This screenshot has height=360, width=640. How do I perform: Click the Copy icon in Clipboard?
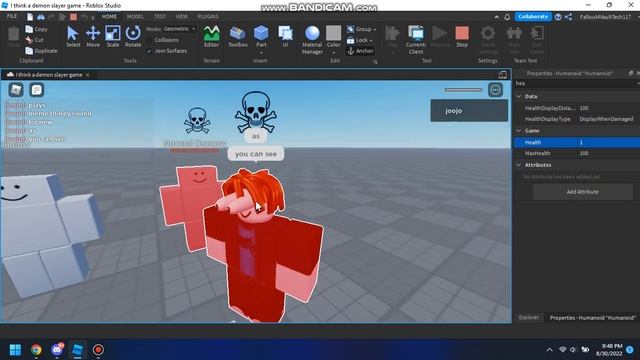[29, 29]
